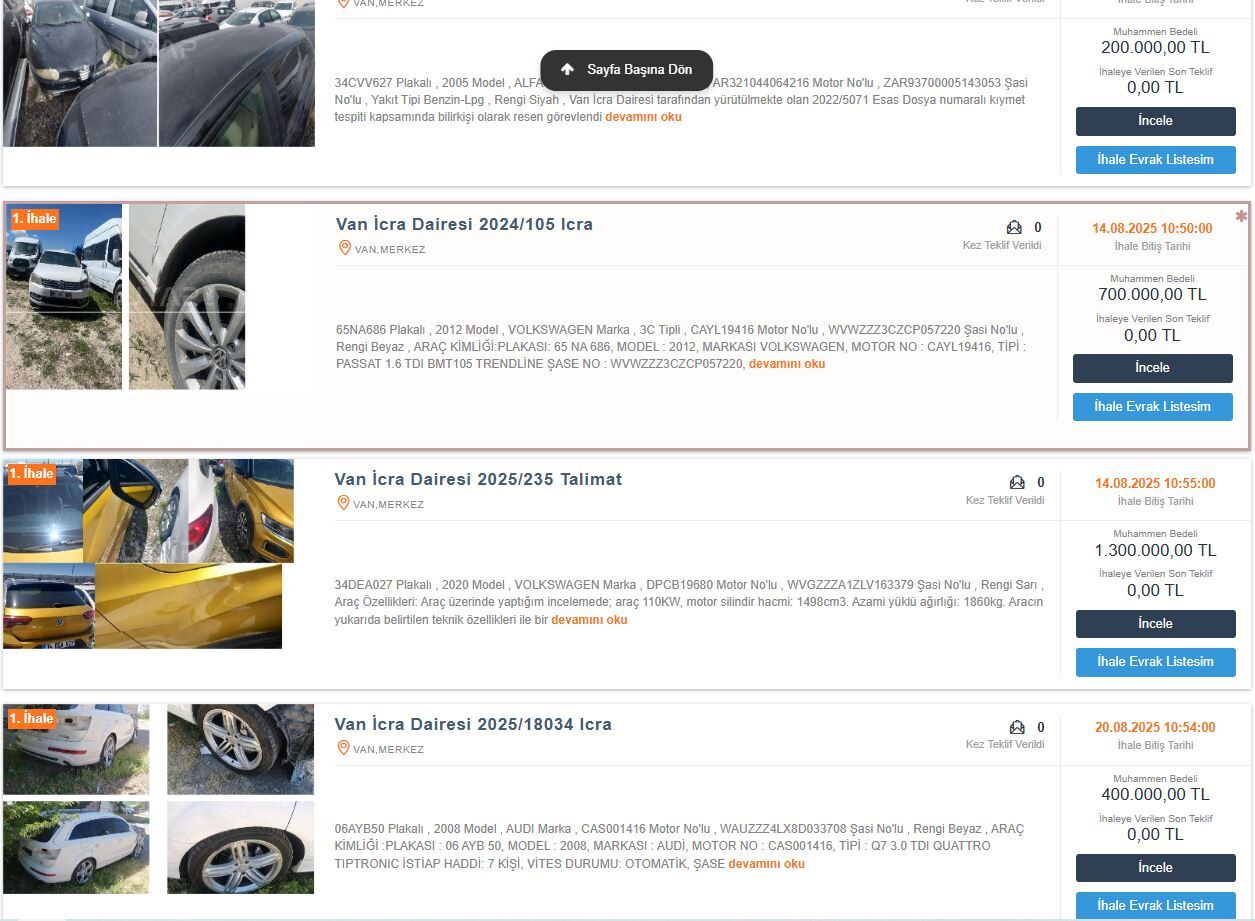Click the location pin icon in 2025/18034 Icra listing
This screenshot has height=921, width=1255.
(343, 748)
